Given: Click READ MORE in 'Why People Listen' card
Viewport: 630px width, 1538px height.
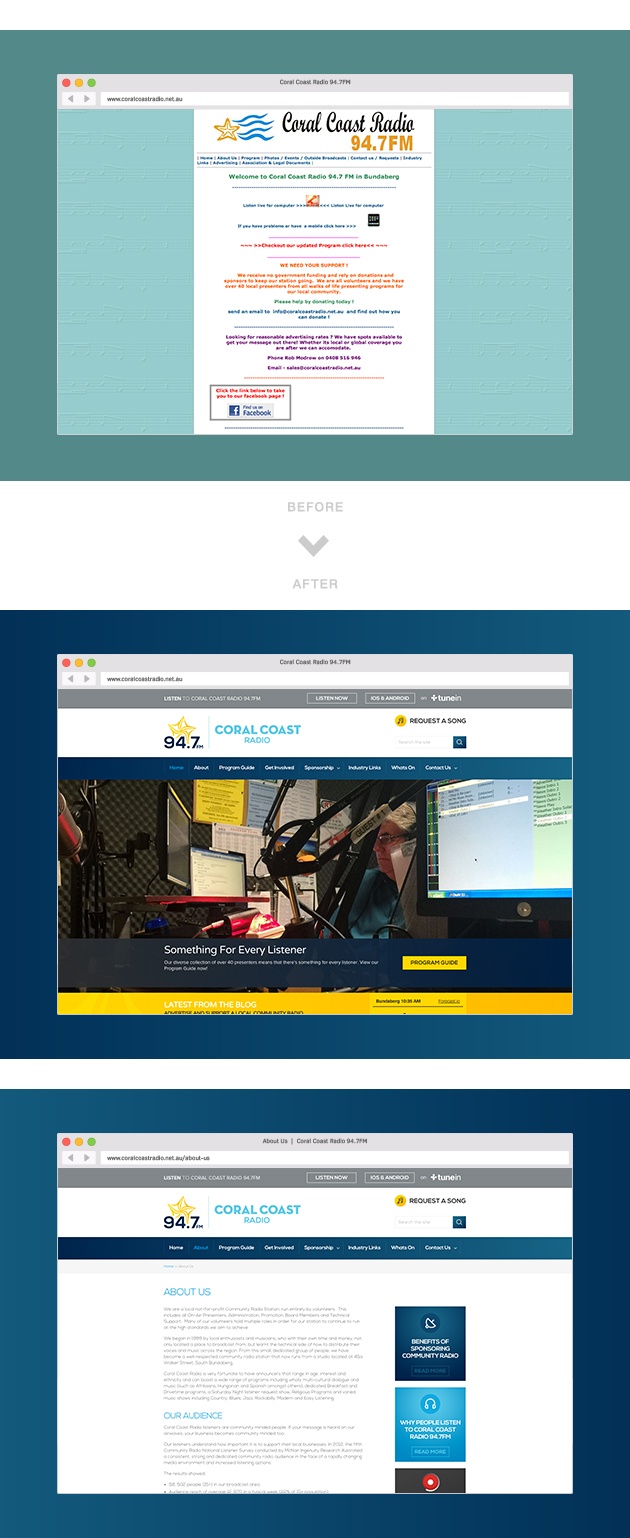Looking at the screenshot, I should click(x=430, y=1451).
